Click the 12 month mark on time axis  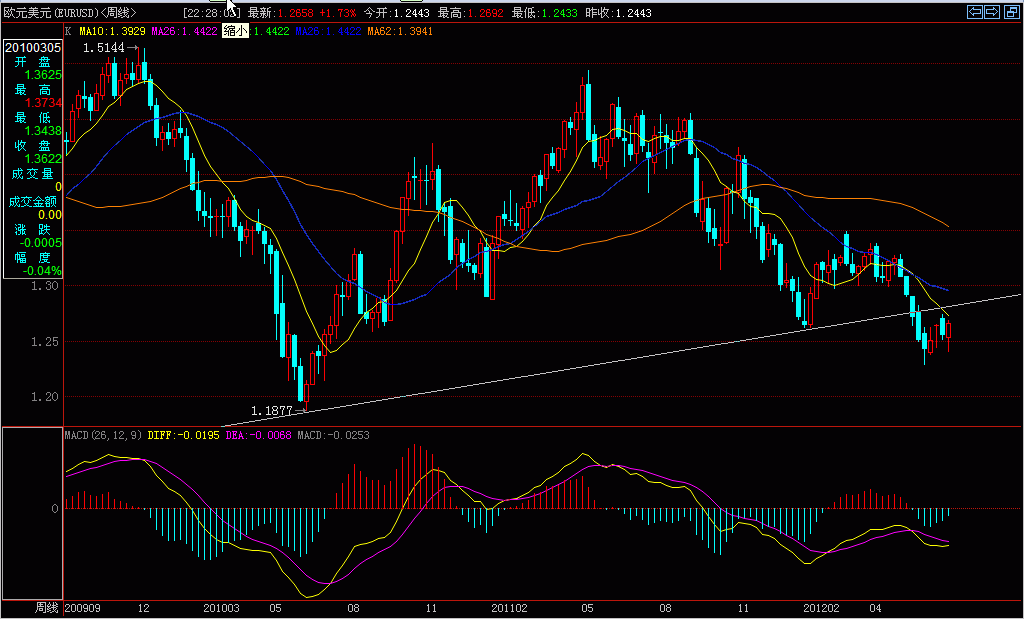144,609
